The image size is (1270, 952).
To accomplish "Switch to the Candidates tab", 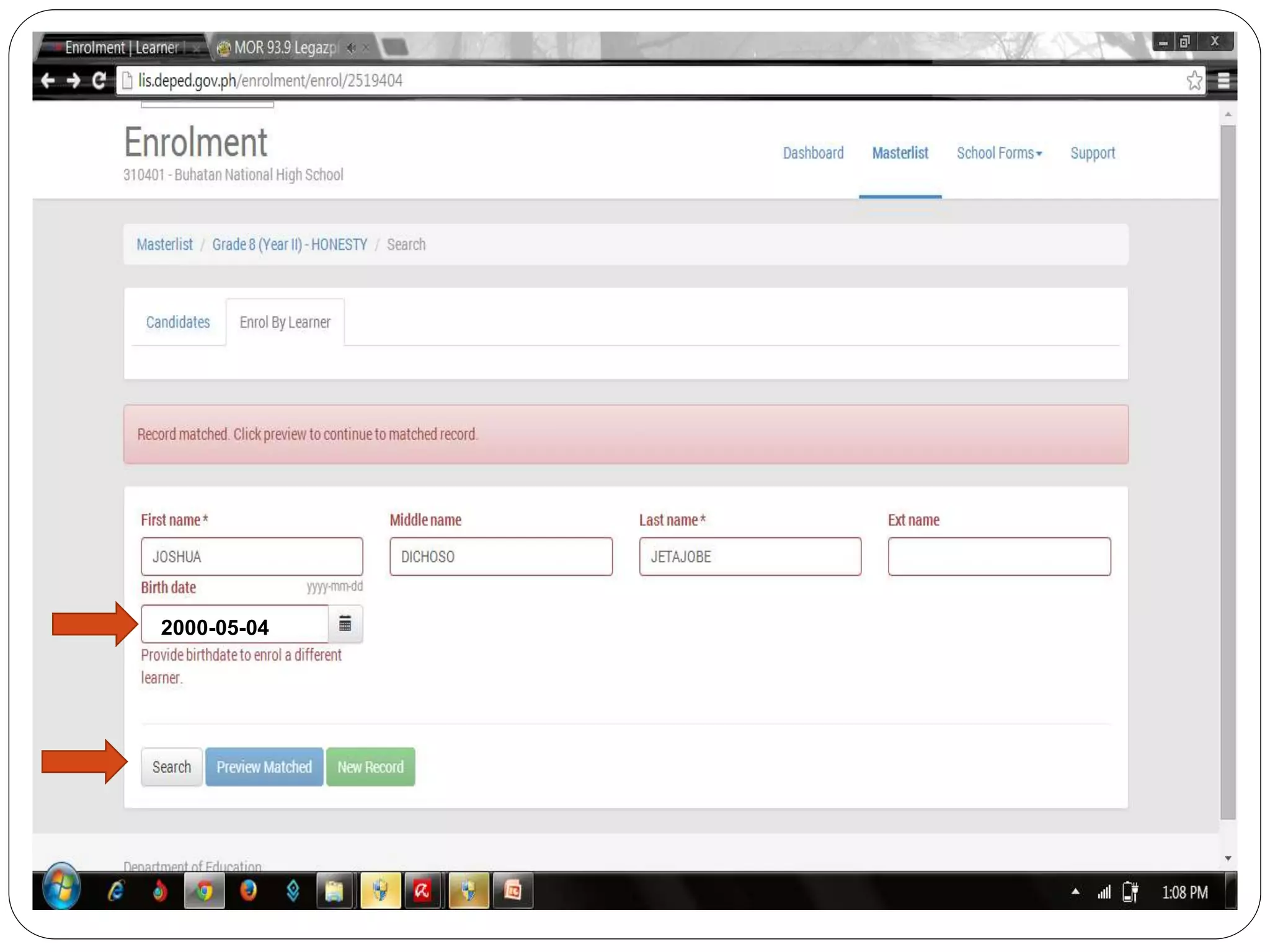I will (x=178, y=322).
